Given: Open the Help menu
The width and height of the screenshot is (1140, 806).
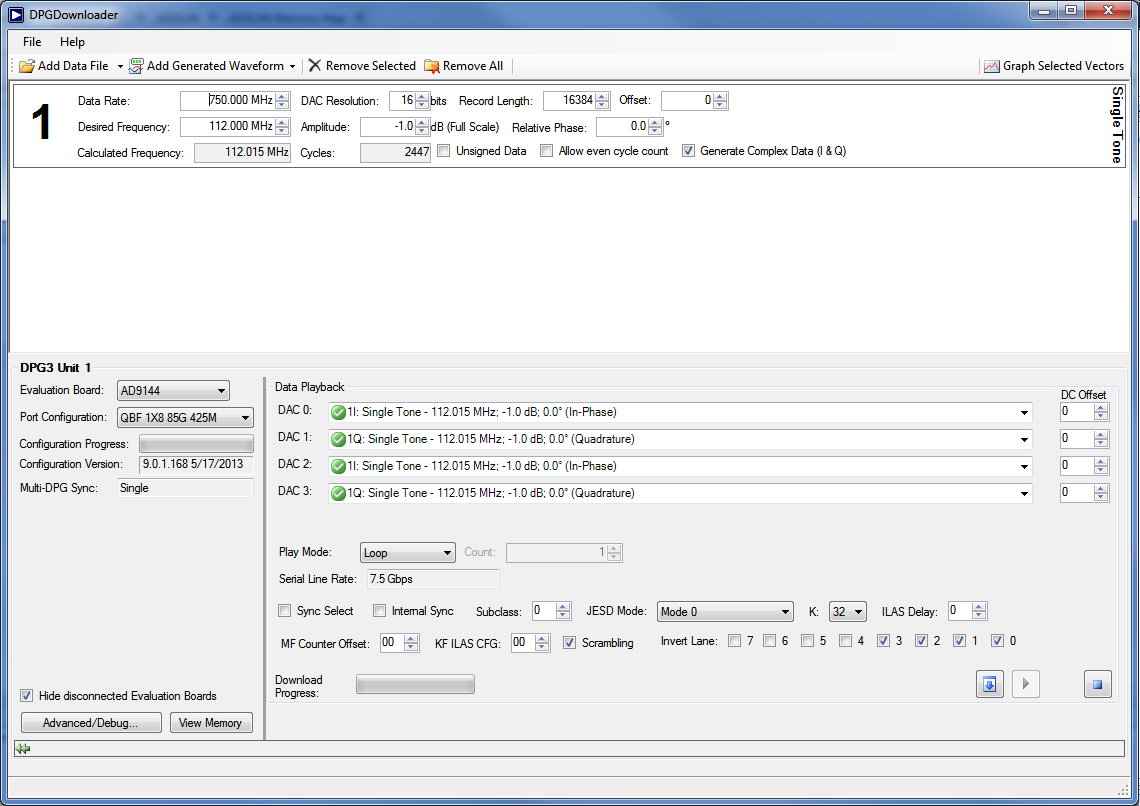Looking at the screenshot, I should click(x=72, y=42).
